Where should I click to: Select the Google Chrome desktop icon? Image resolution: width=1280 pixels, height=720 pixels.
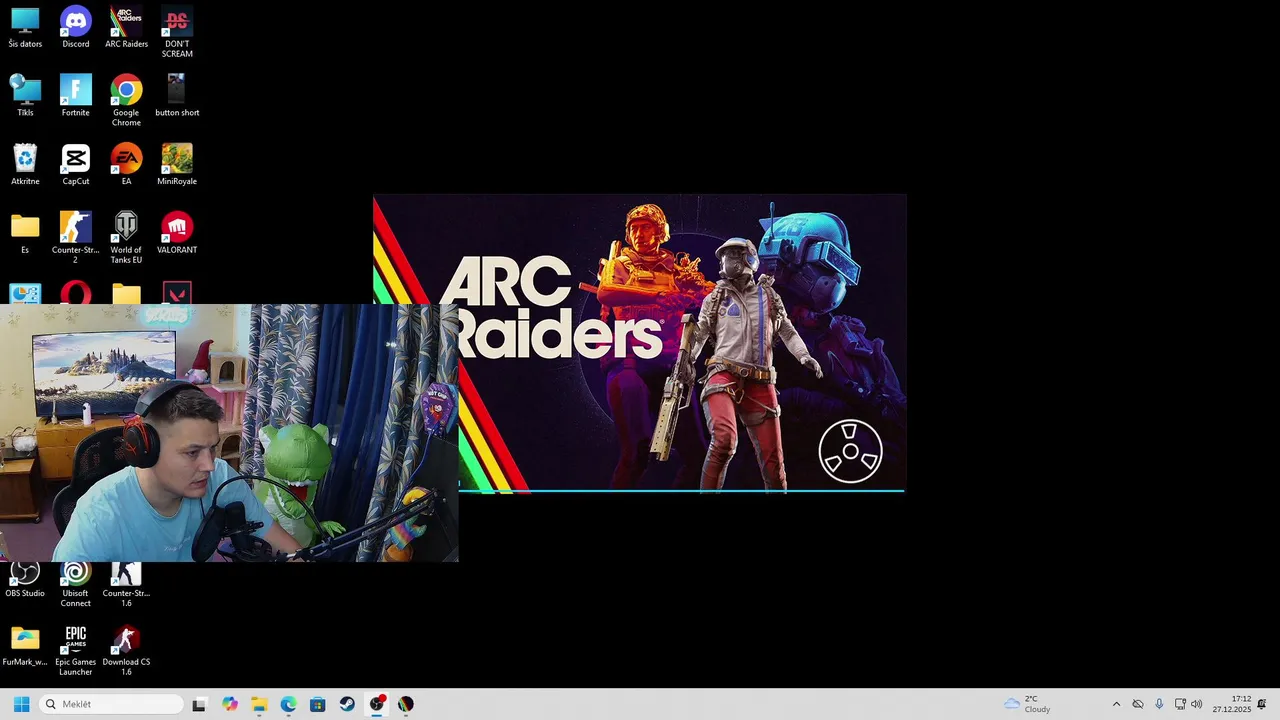[x=126, y=100]
